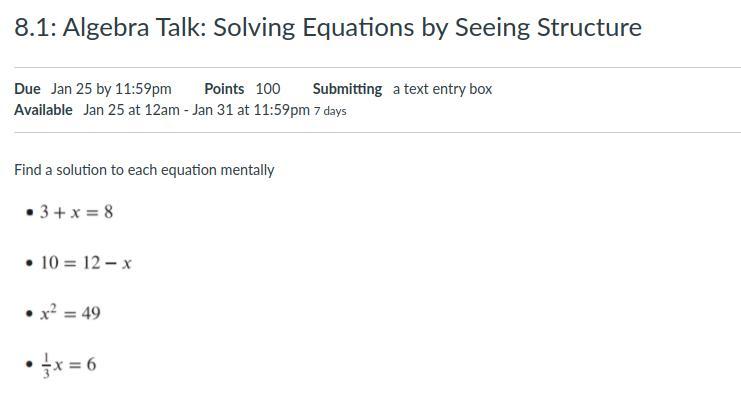741x404 pixels.
Task: Click the text 'a text entry box'
Action: click(x=442, y=89)
